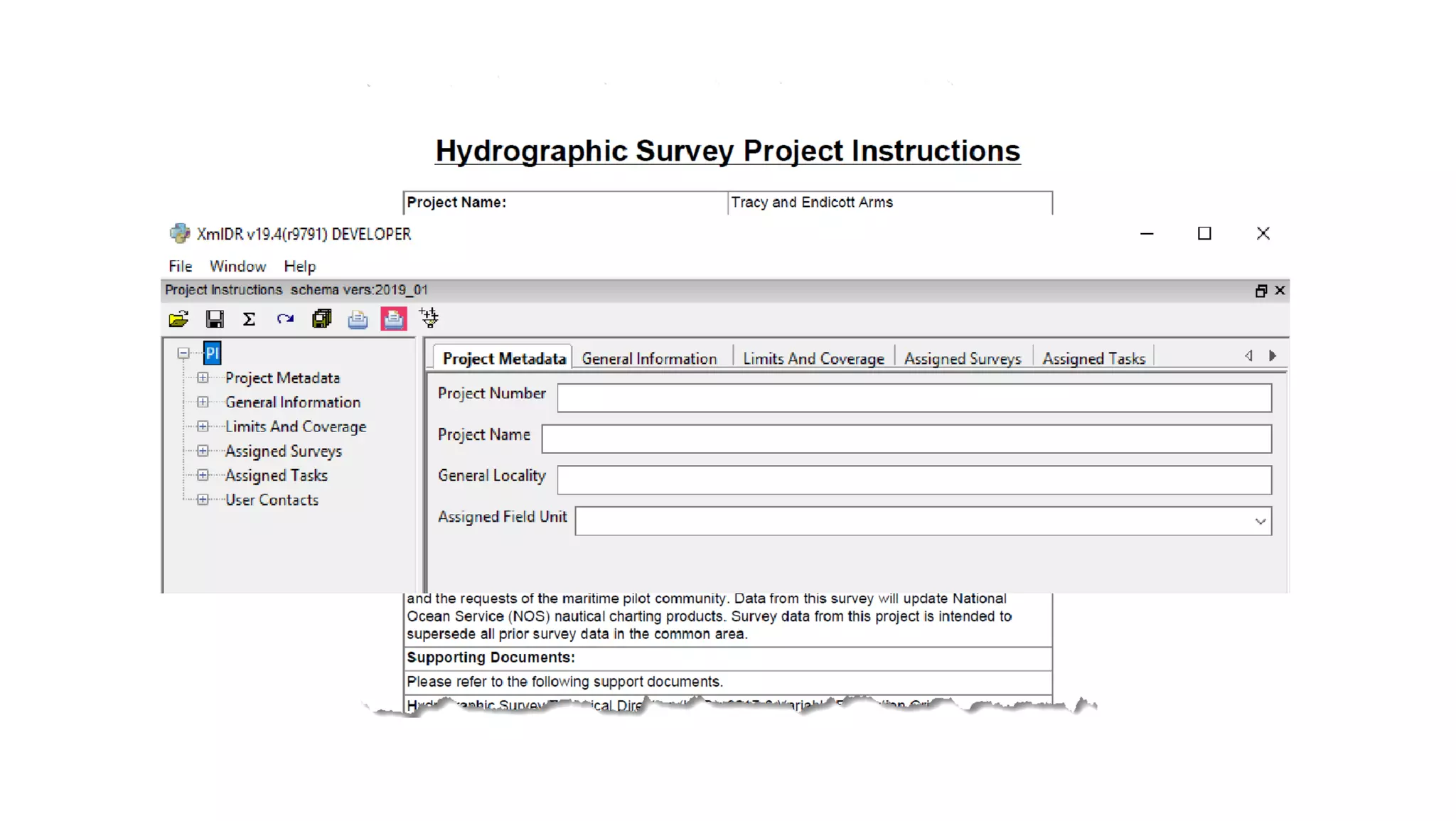This screenshot has width=1456, height=821.
Task: Expand Assigned Tasks tree node
Action: click(x=203, y=475)
